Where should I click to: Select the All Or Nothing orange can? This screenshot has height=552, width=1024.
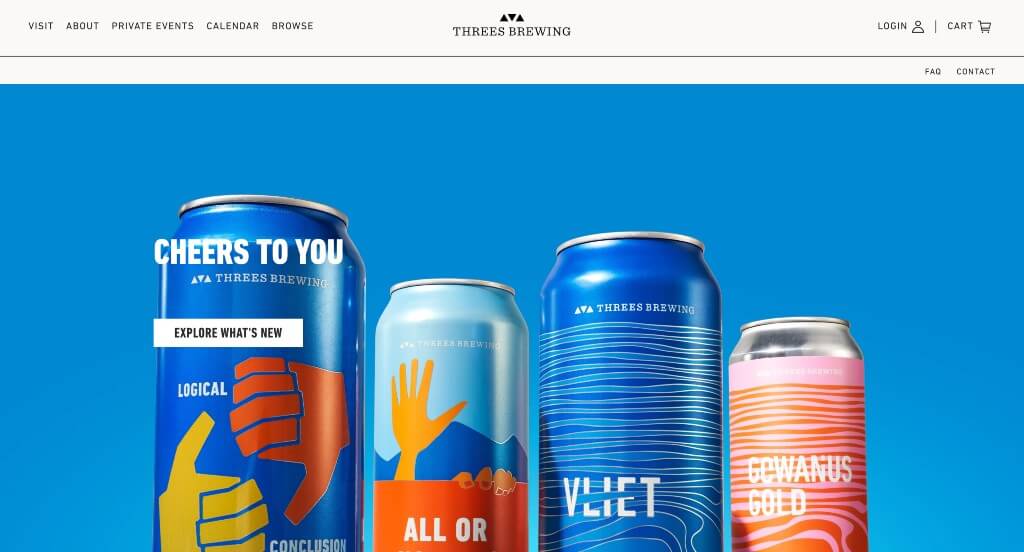(451, 418)
